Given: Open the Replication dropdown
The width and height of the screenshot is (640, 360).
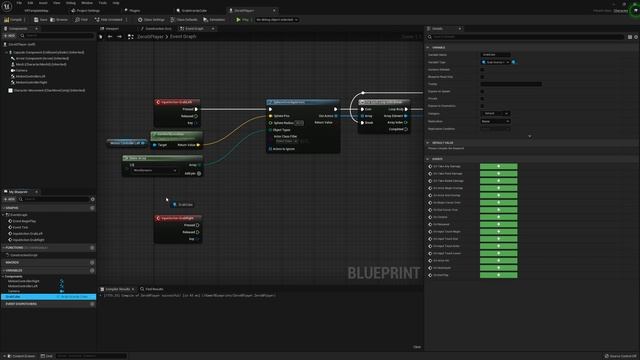Looking at the screenshot, I should (x=496, y=121).
